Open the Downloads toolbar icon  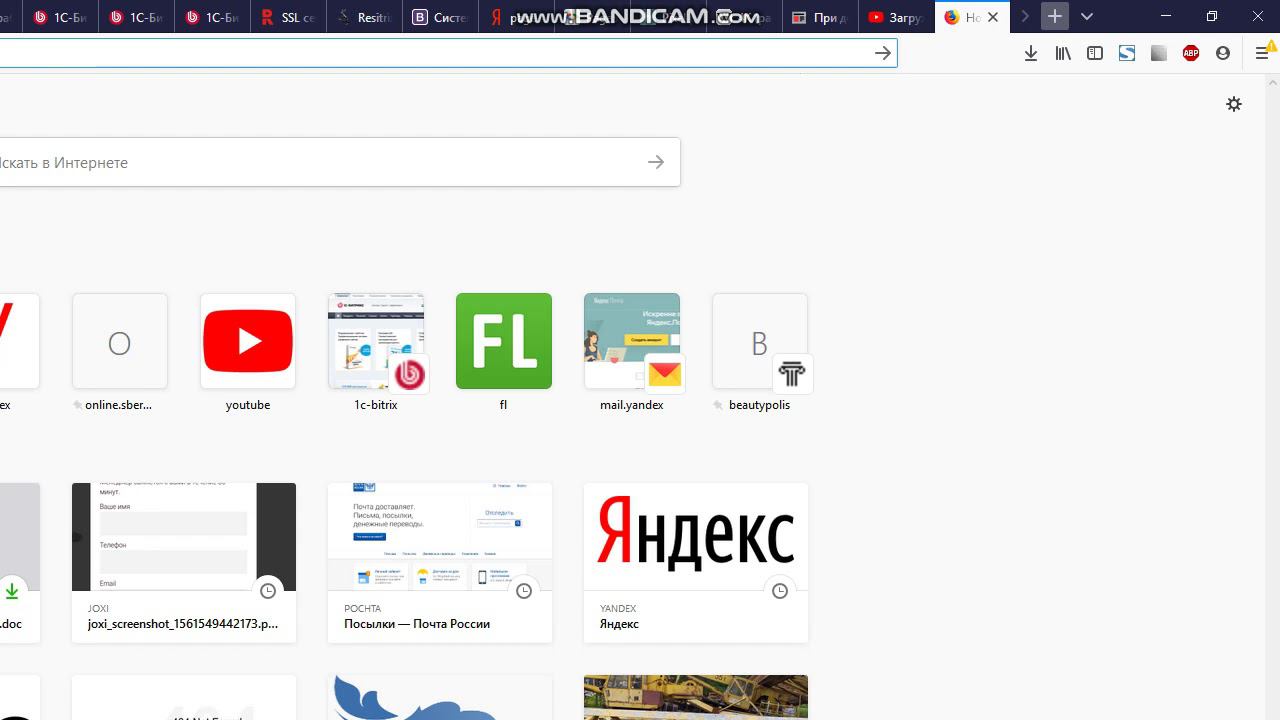pyautogui.click(x=1031, y=53)
